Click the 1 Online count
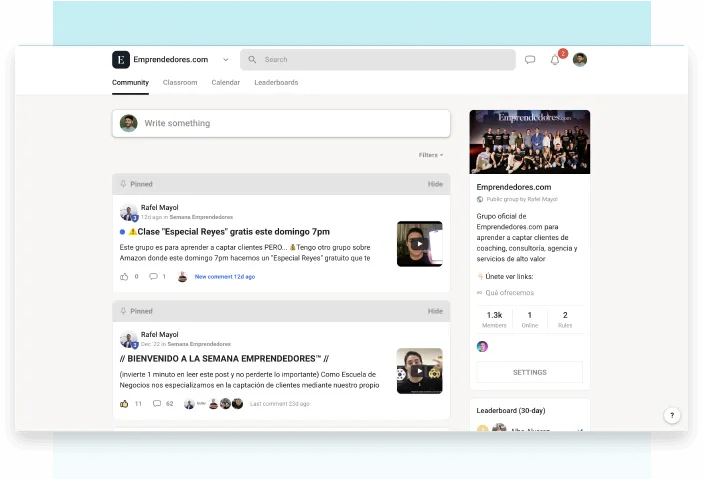The image size is (704, 479). [x=530, y=319]
